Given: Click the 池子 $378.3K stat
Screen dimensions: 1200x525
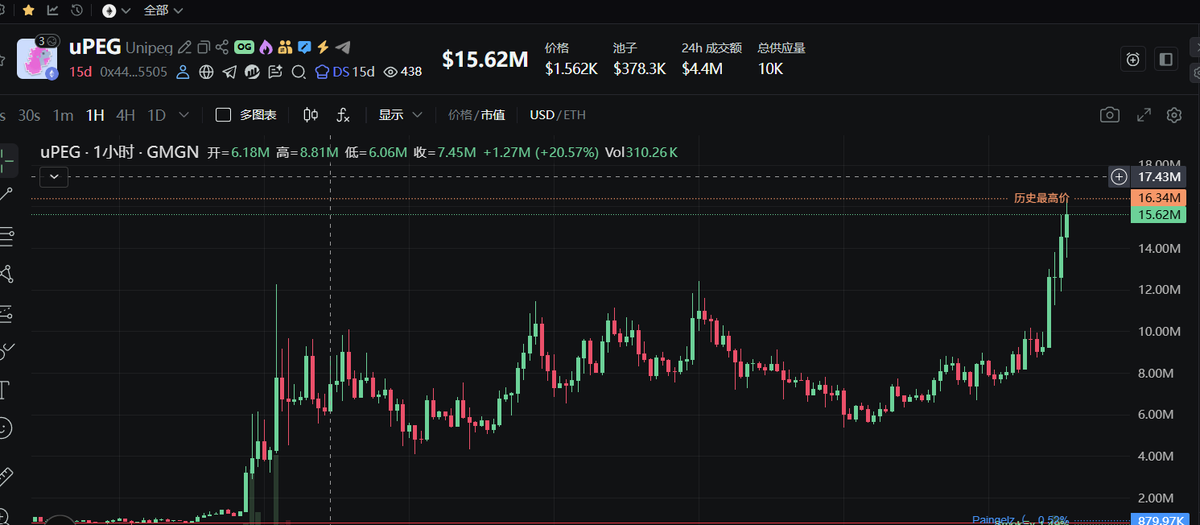Looking at the screenshot, I should click(639, 59).
